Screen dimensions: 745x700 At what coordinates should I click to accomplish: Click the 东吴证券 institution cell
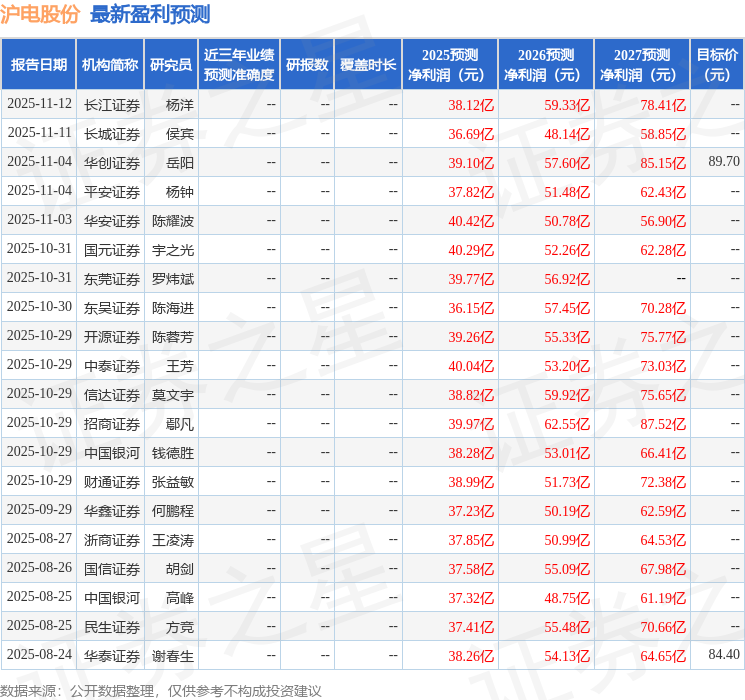[112, 307]
